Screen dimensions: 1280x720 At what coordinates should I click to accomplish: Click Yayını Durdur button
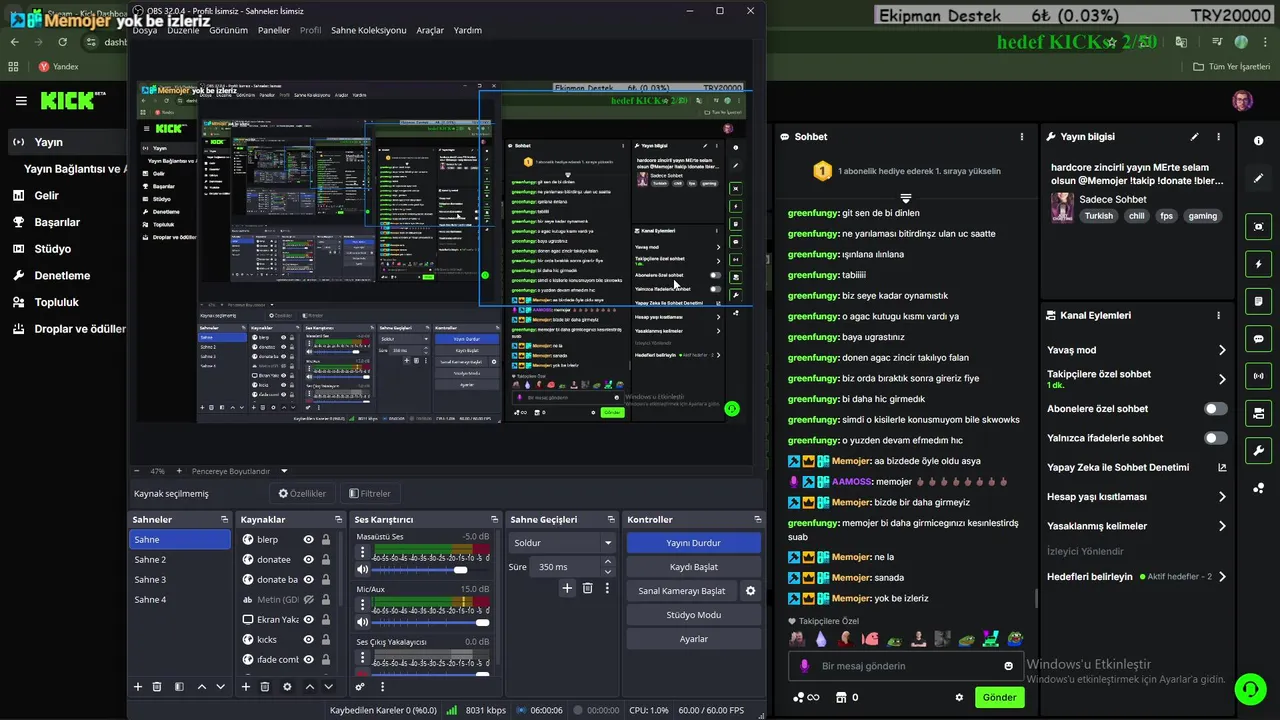click(693, 543)
